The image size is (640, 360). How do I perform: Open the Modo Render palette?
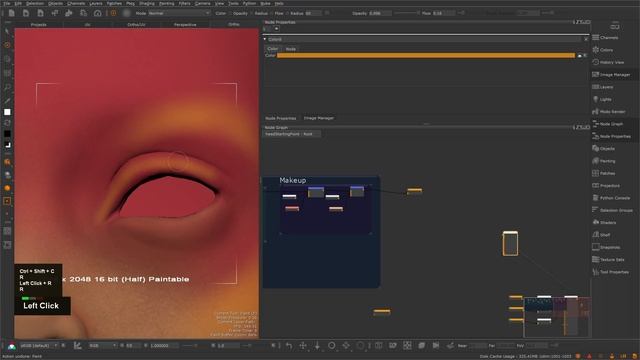(x=609, y=111)
